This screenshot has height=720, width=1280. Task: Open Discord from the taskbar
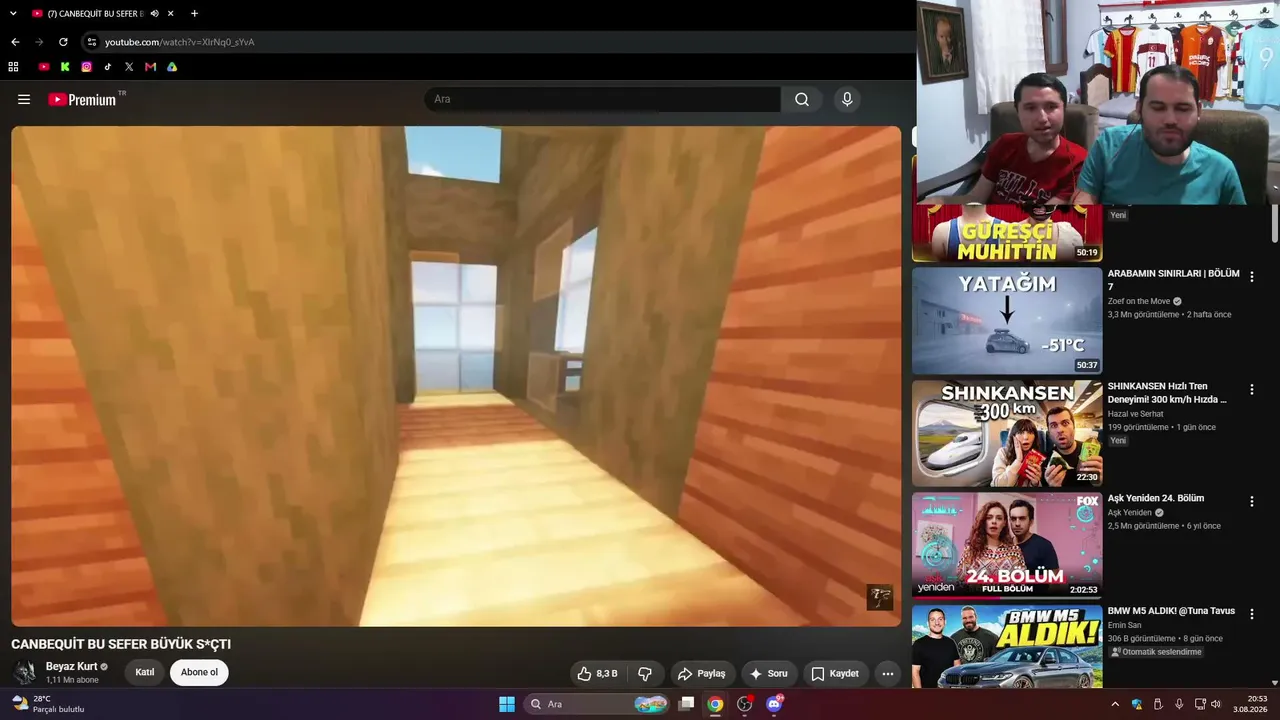[773, 704]
